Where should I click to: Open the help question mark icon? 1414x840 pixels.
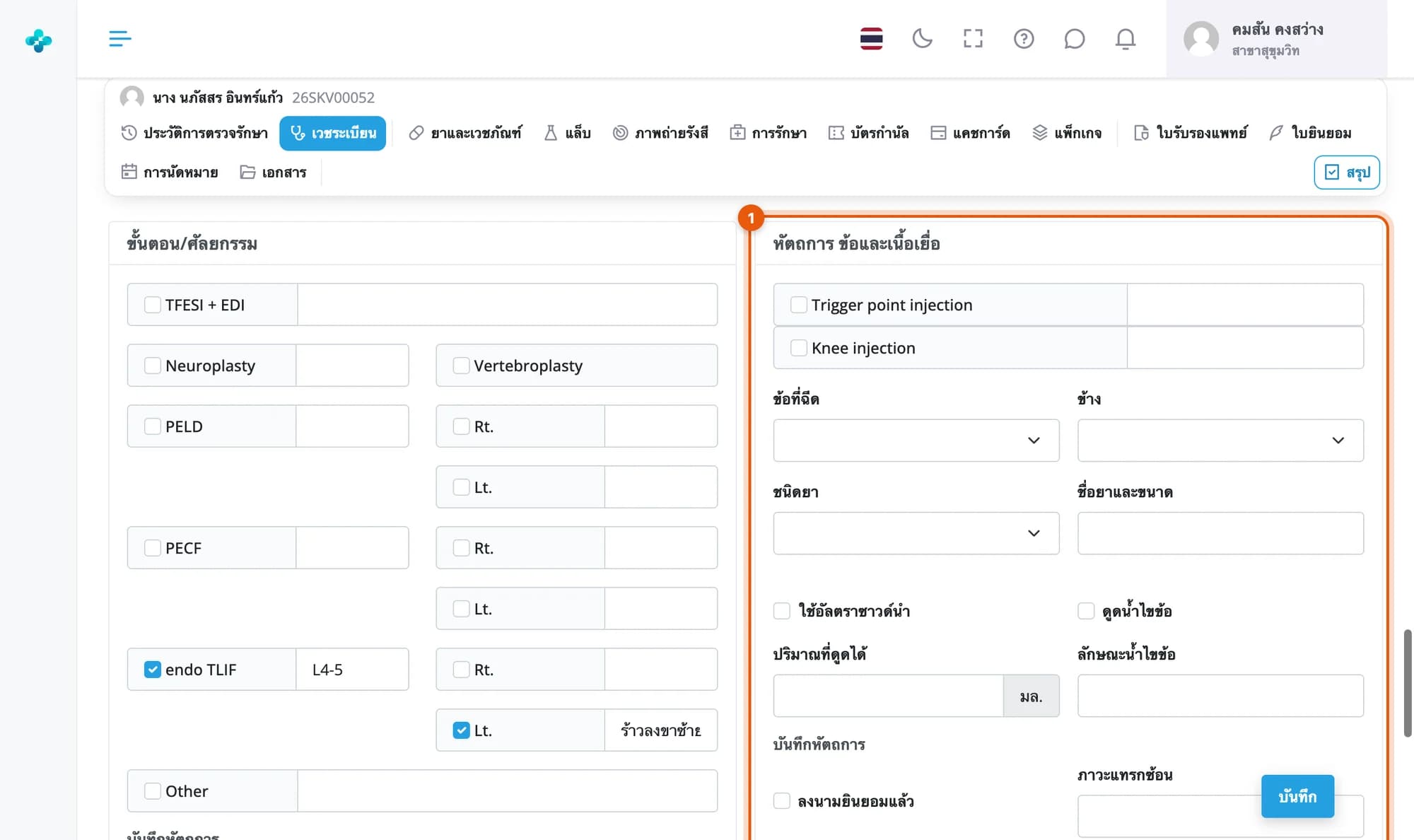tap(1024, 38)
